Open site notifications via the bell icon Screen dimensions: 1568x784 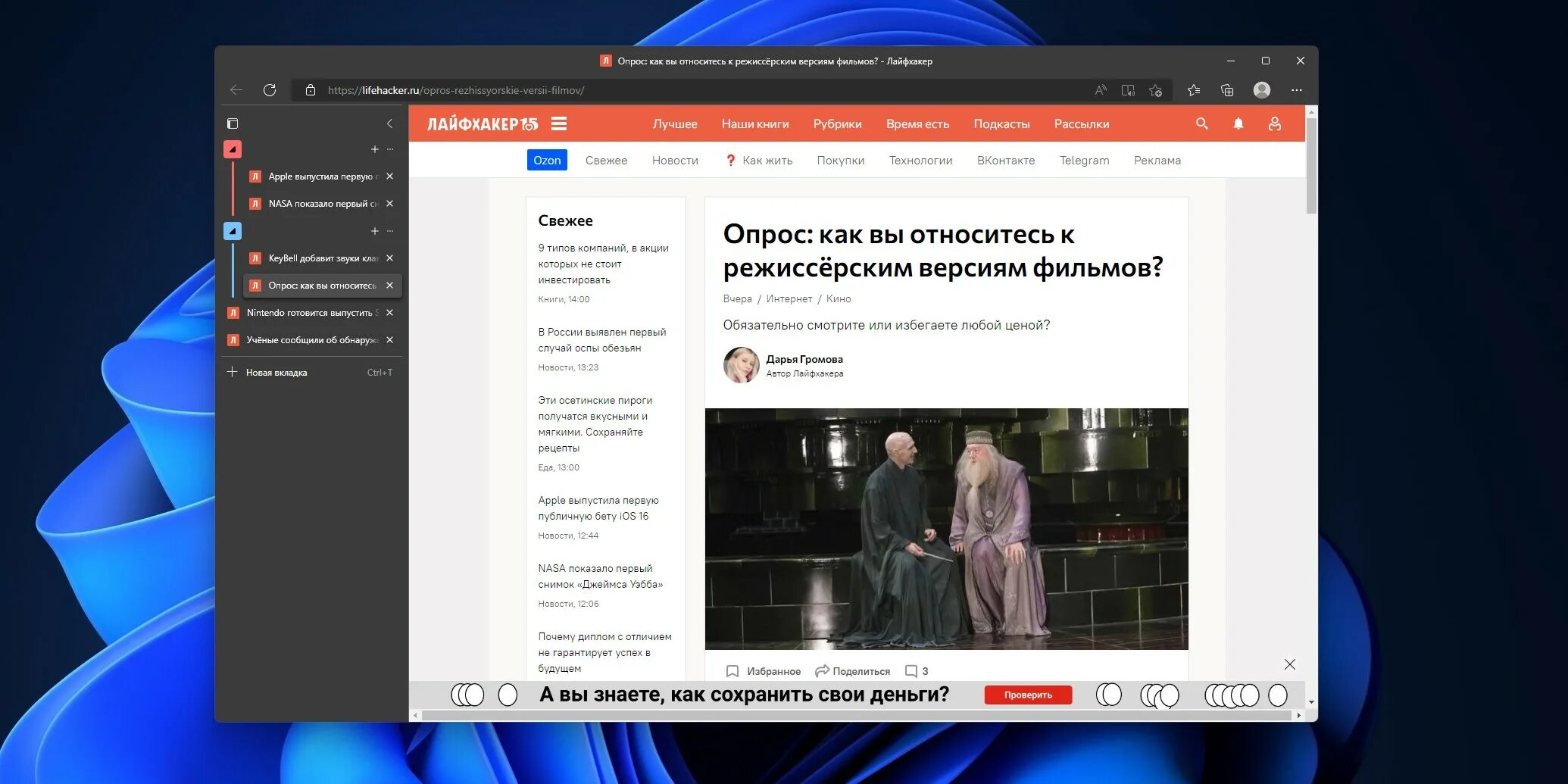click(1238, 123)
